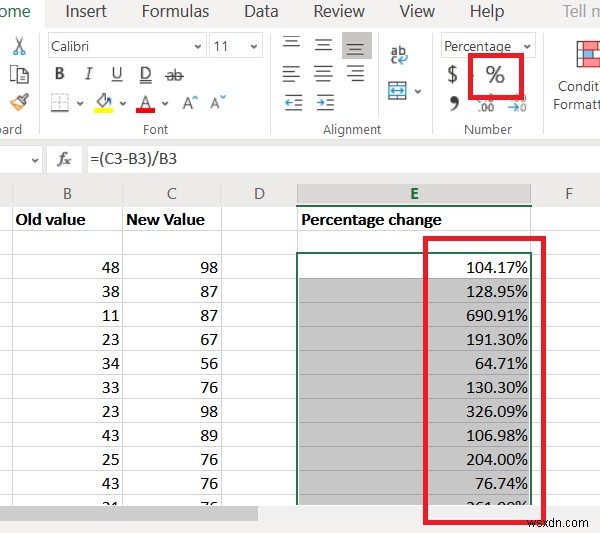Toggle Underline formatting
This screenshot has width=600, height=533.
click(117, 74)
